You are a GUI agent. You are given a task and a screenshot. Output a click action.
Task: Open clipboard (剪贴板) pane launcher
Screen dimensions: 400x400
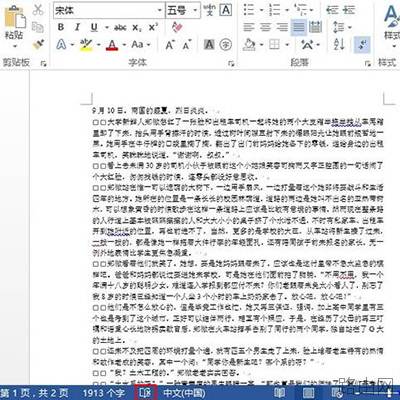(43, 63)
